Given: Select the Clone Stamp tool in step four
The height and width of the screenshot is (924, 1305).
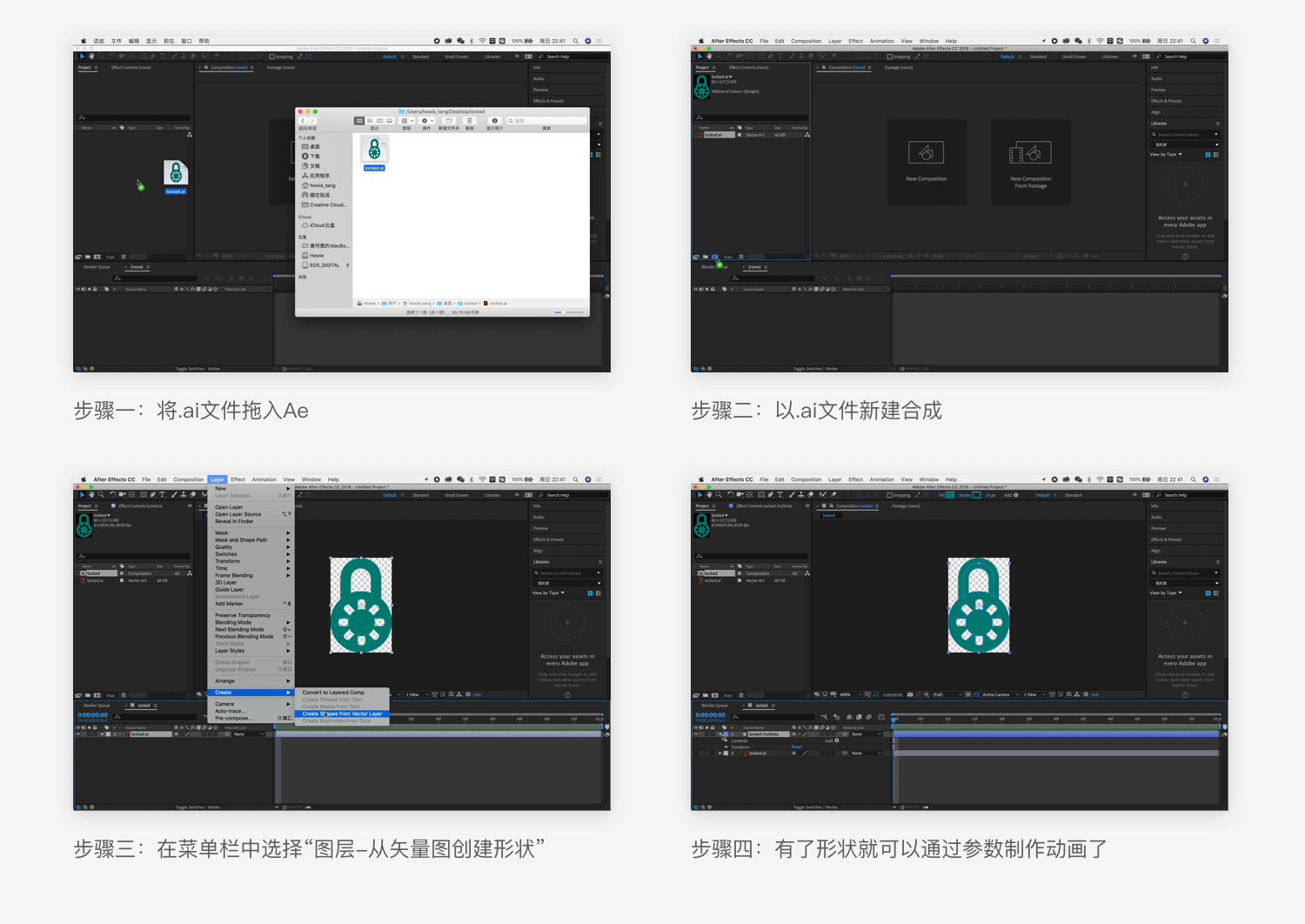Looking at the screenshot, I should point(800,495).
